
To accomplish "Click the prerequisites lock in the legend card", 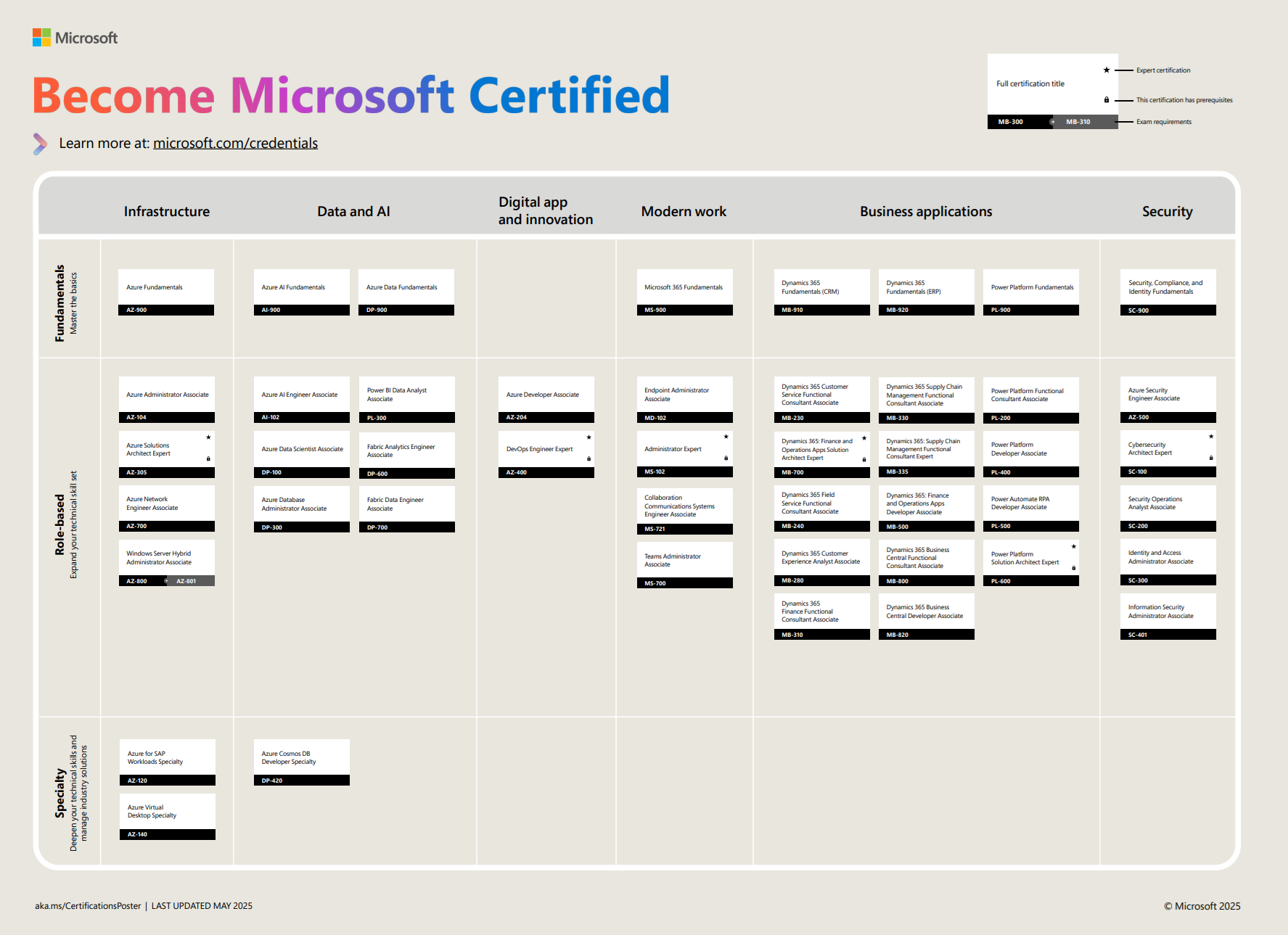I will tap(1106, 100).
